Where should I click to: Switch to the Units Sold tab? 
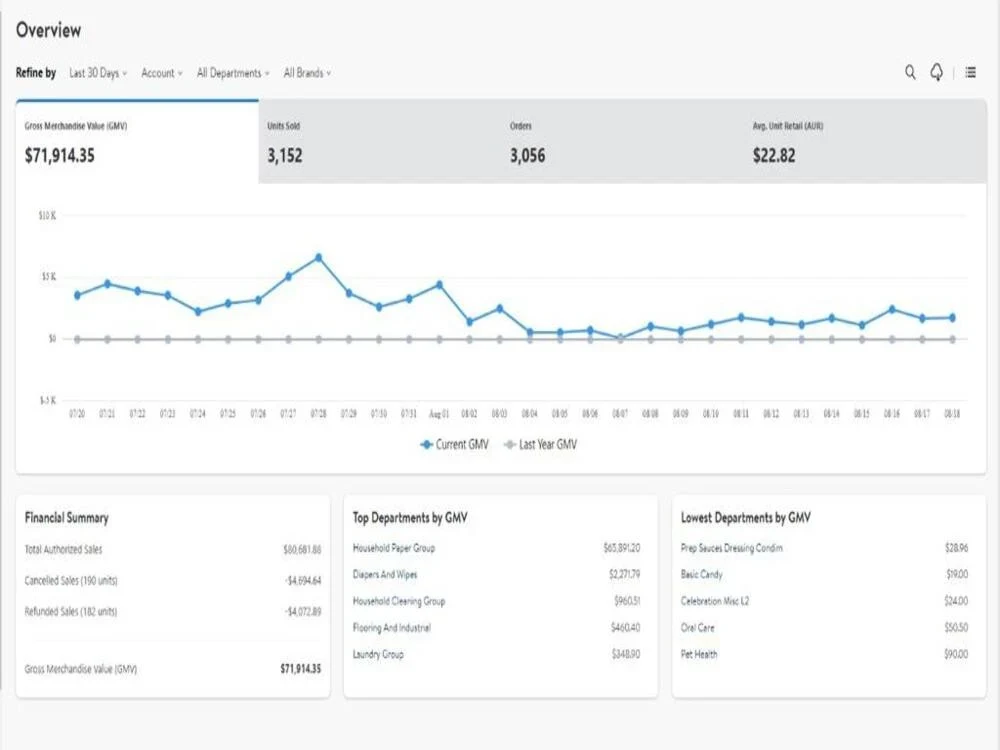tap(379, 142)
